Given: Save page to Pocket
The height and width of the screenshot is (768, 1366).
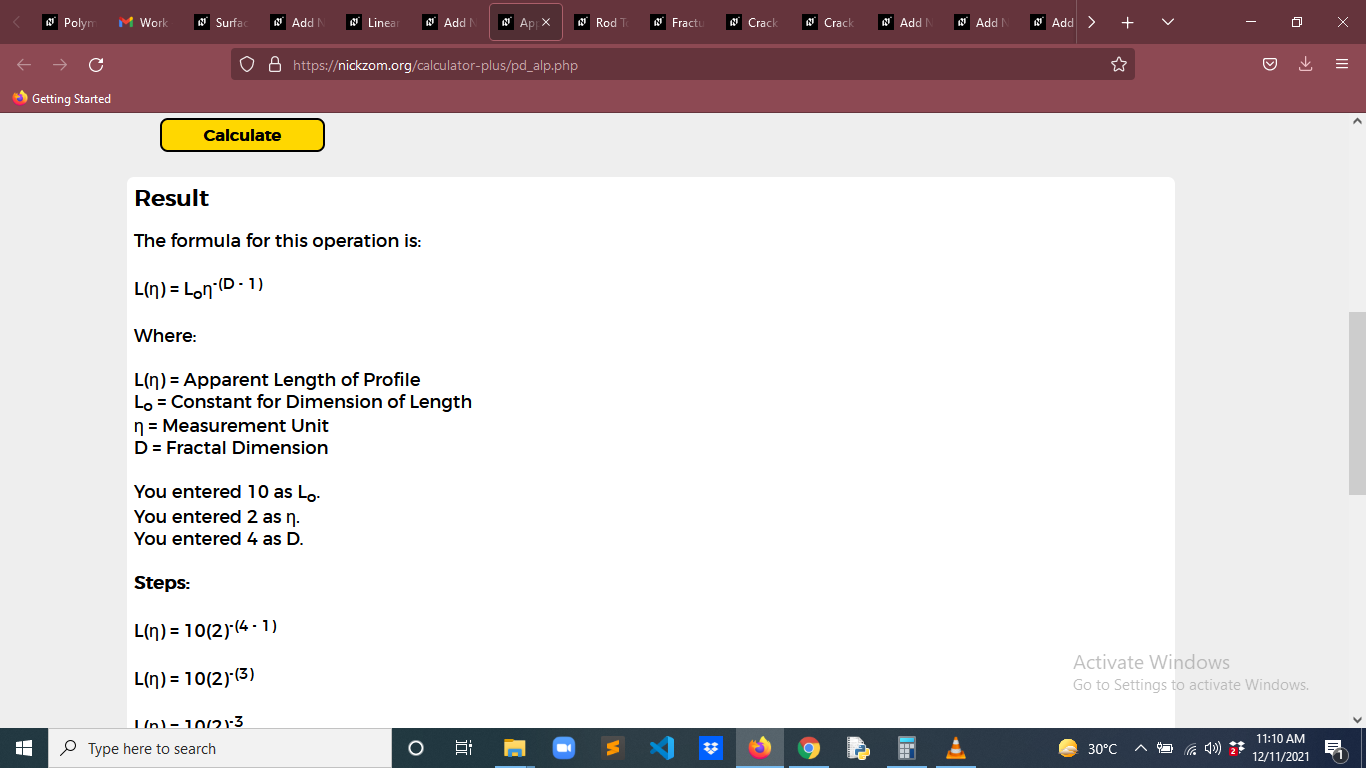Looking at the screenshot, I should [1270, 65].
